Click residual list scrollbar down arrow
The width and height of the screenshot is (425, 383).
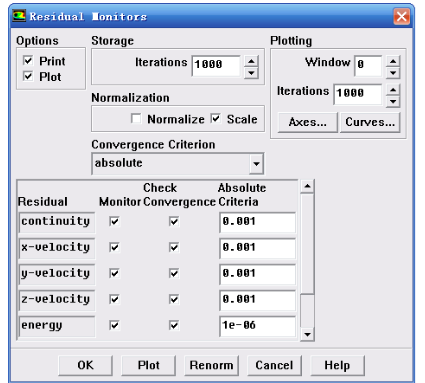(x=307, y=334)
